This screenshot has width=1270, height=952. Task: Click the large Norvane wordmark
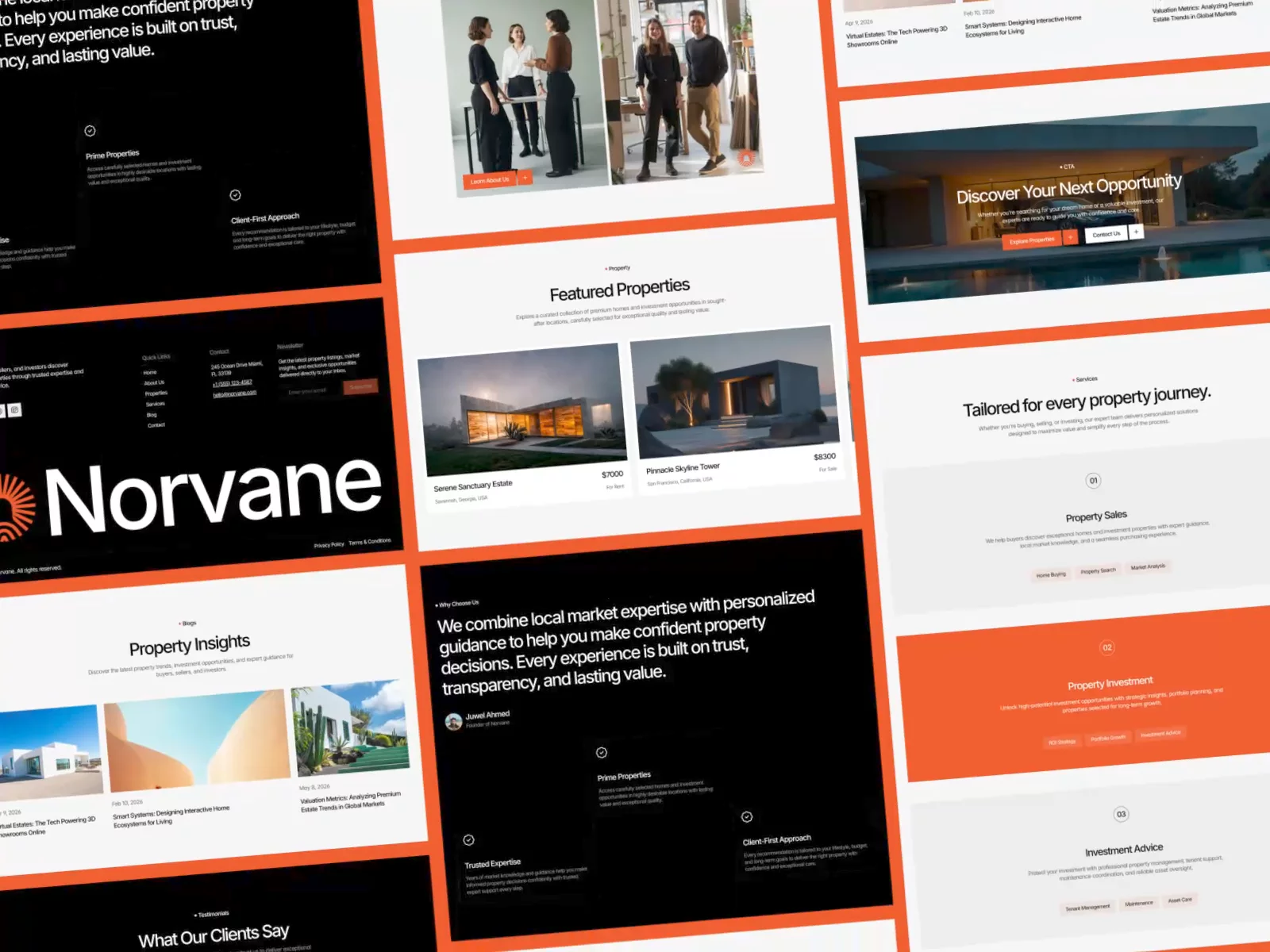click(214, 496)
